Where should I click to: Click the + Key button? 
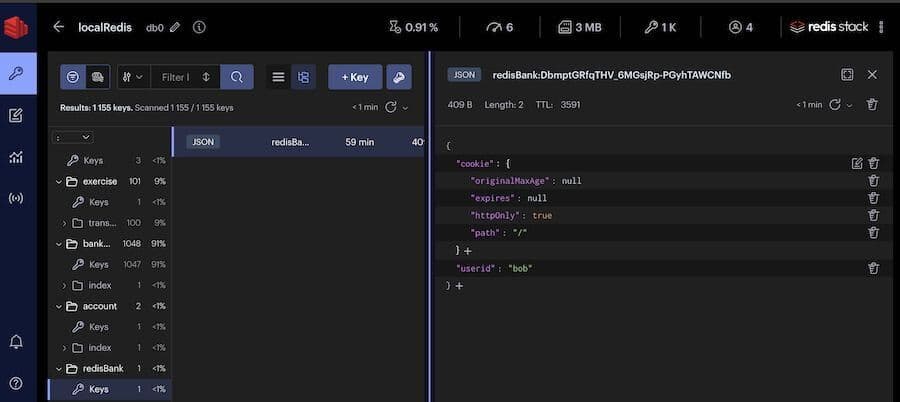click(x=355, y=77)
